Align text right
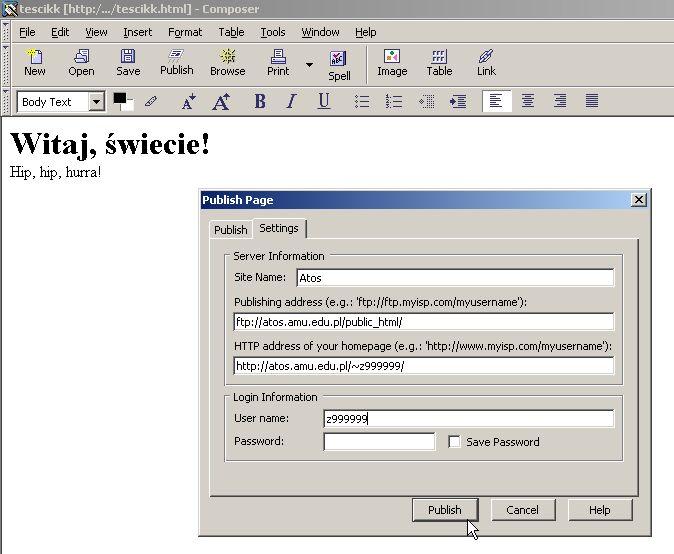 click(560, 101)
